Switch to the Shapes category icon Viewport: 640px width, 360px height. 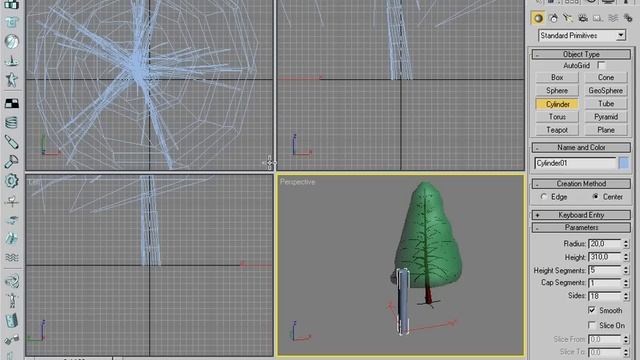(x=553, y=18)
